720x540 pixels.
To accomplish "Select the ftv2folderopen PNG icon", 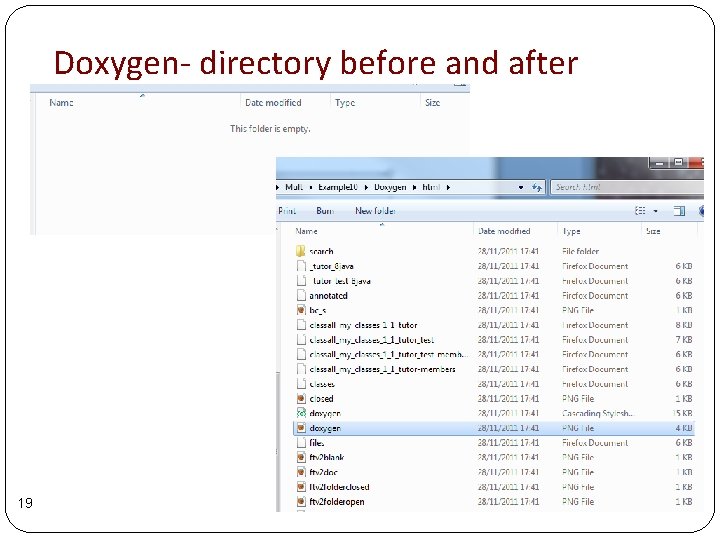I will pyautogui.click(x=301, y=501).
